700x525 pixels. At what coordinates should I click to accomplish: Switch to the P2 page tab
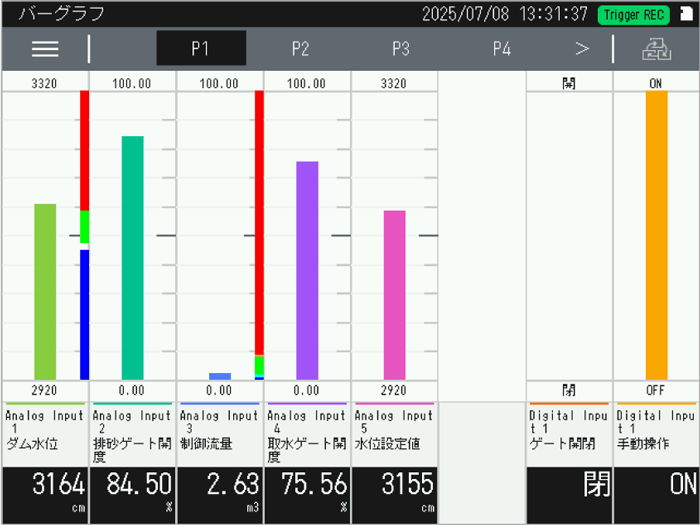[300, 49]
